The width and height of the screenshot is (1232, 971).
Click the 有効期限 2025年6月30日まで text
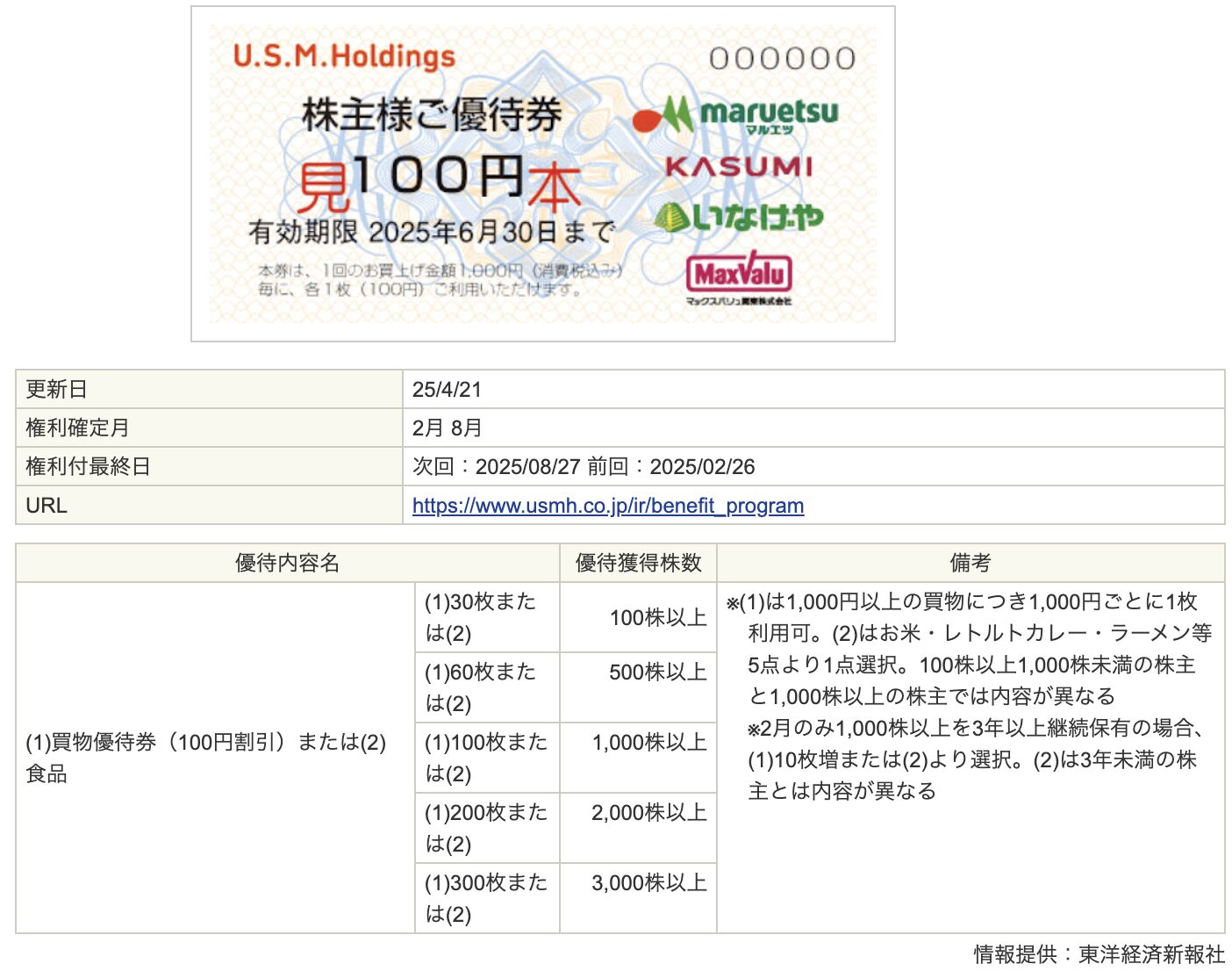(431, 232)
